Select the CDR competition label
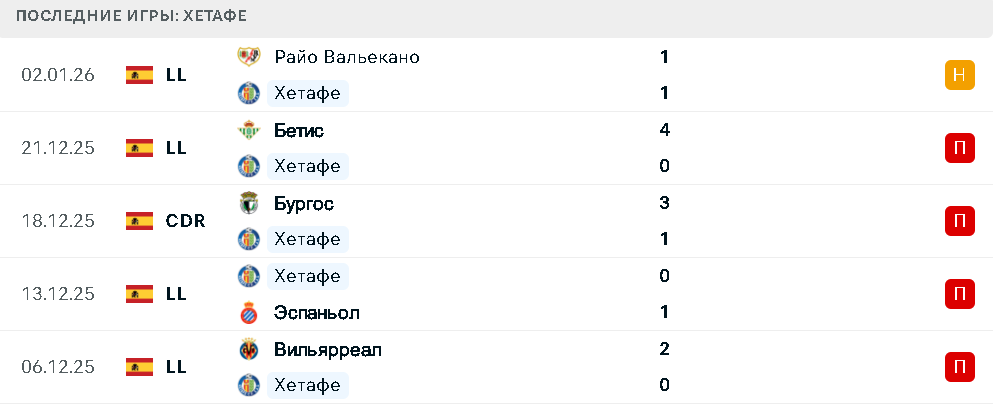Image resolution: width=994 pixels, height=406 pixels. pos(185,221)
